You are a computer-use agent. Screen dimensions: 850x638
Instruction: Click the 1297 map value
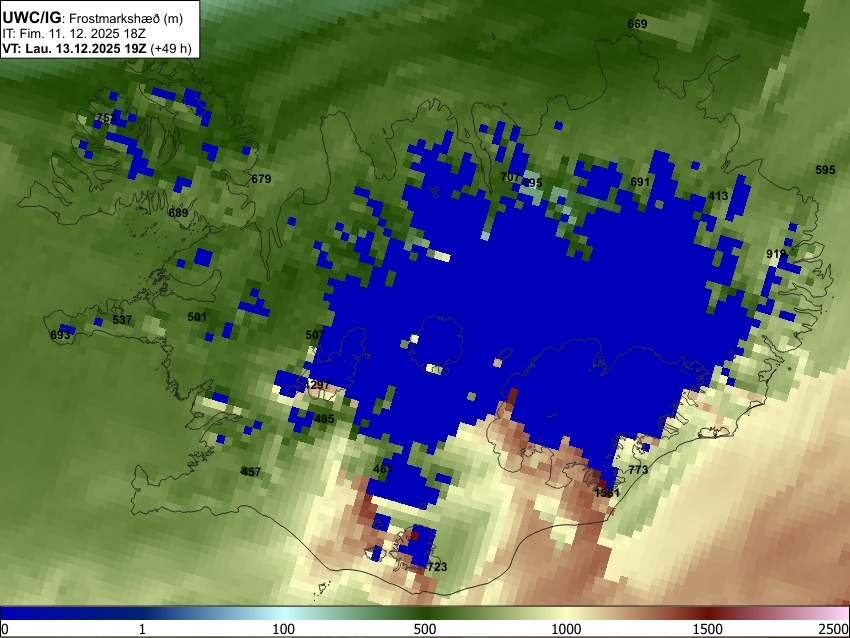click(317, 385)
